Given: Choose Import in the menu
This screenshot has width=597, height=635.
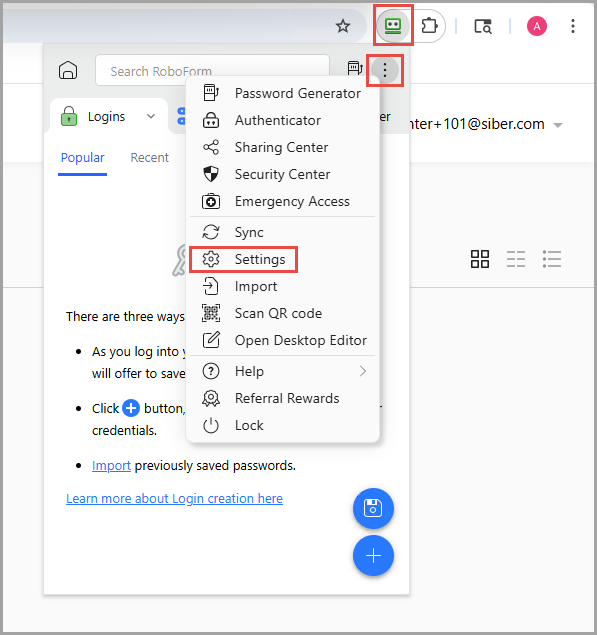Looking at the screenshot, I should pyautogui.click(x=283, y=286).
